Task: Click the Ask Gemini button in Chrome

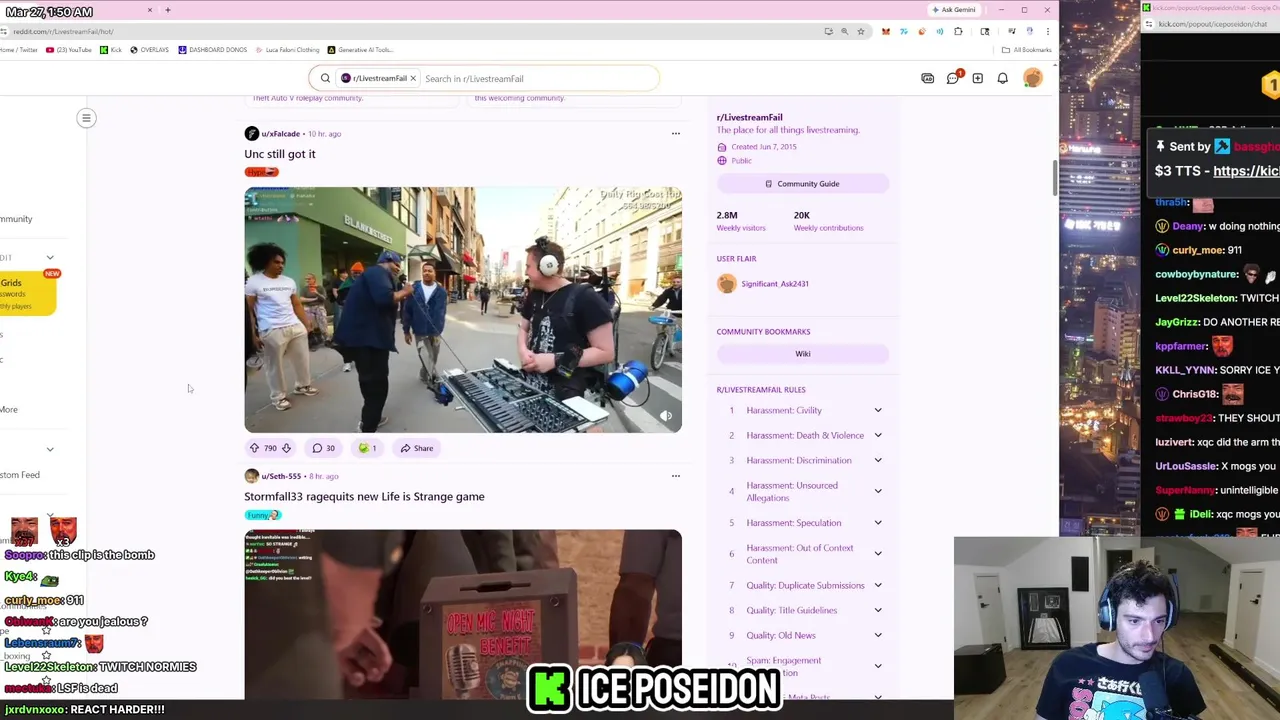Action: (x=953, y=10)
